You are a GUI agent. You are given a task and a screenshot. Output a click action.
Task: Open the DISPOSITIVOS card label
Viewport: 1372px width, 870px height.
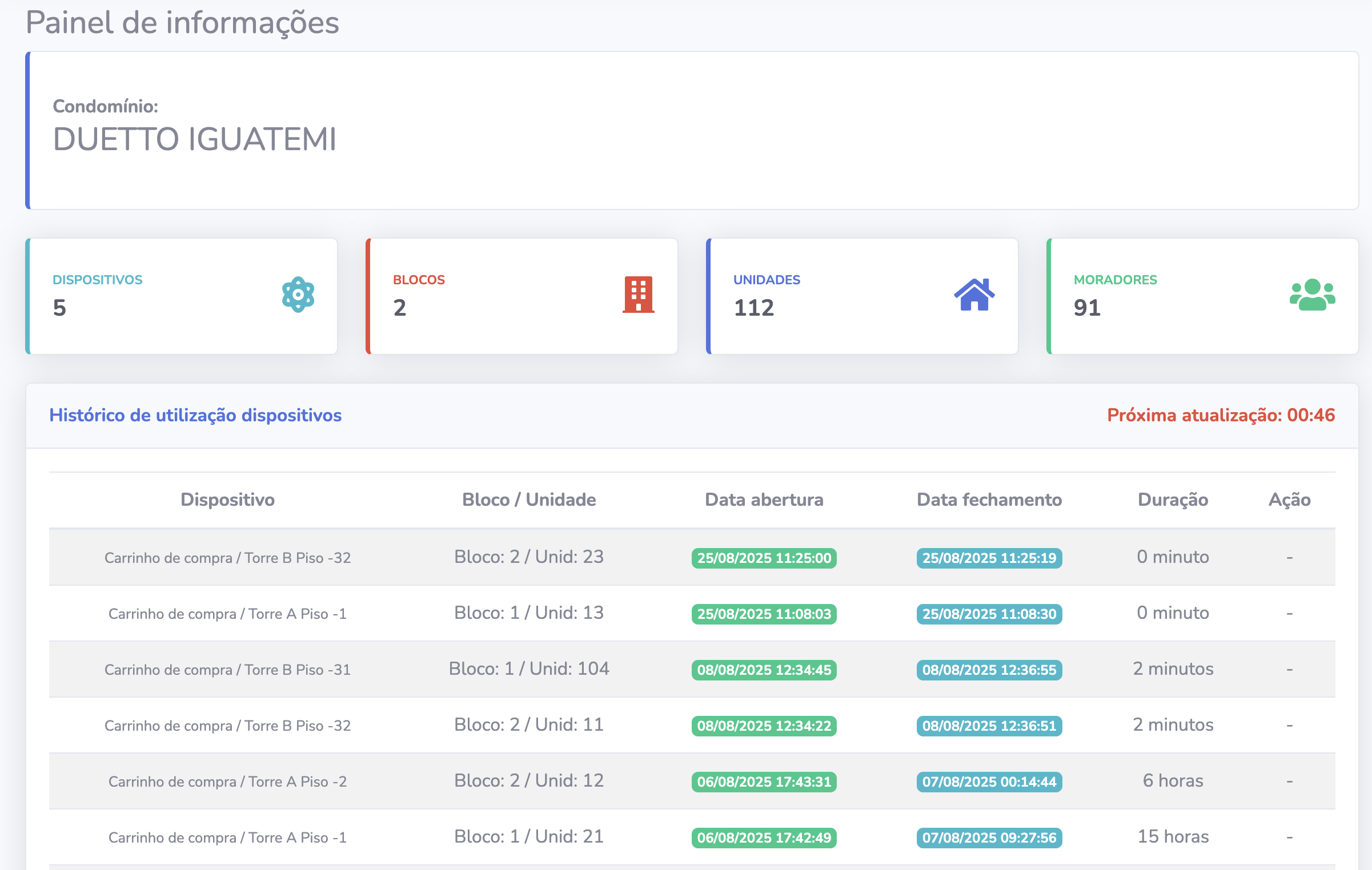[98, 280]
